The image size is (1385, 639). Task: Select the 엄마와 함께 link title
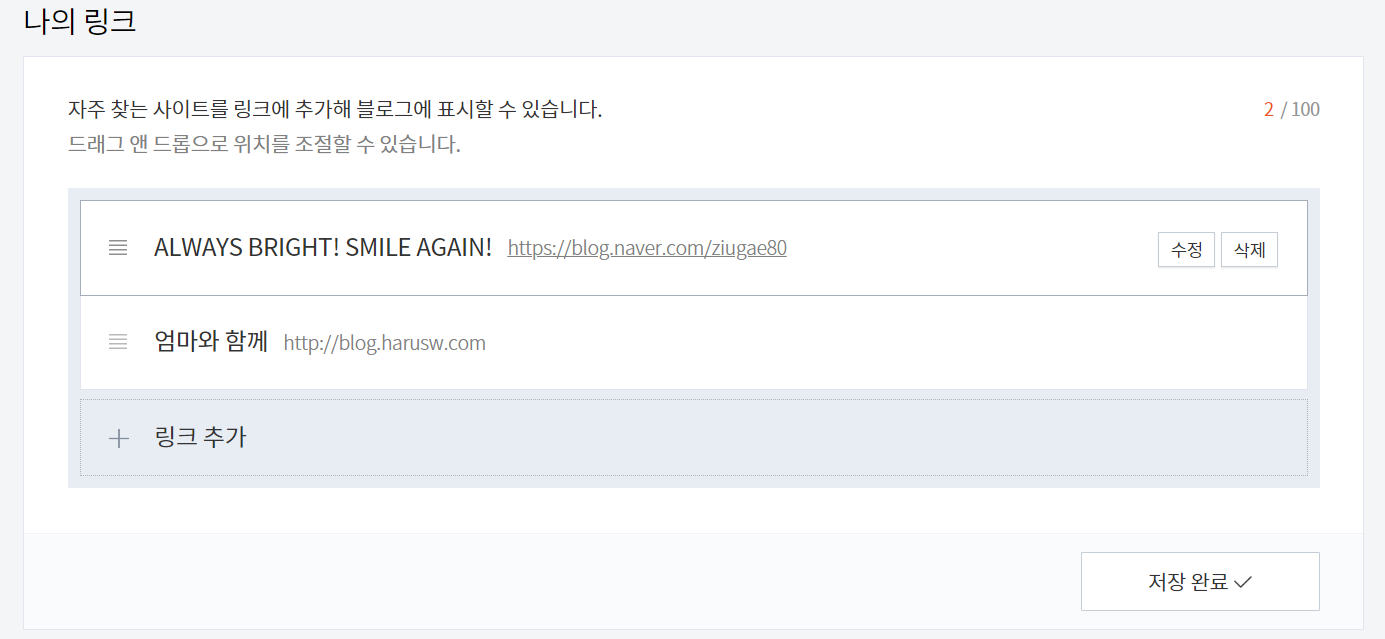209,342
